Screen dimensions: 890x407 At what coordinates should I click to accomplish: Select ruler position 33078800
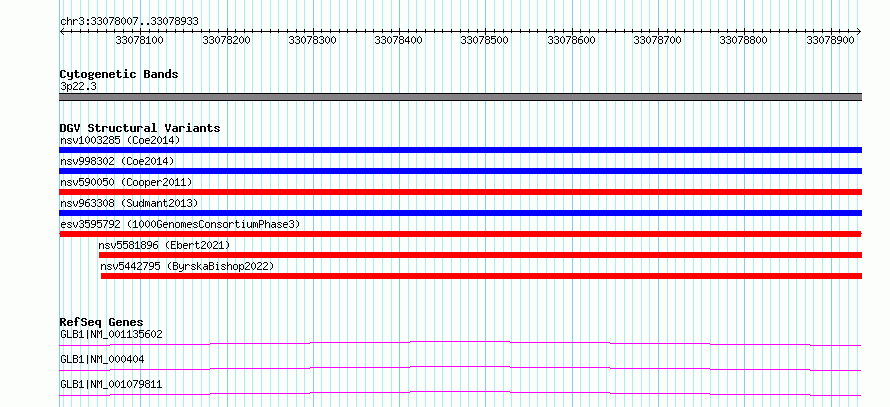coord(744,40)
